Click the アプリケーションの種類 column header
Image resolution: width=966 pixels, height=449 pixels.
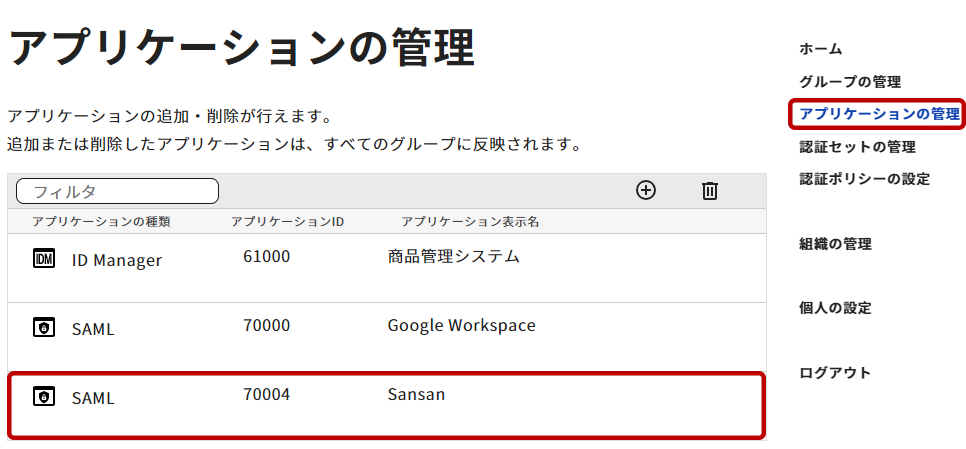coord(101,222)
